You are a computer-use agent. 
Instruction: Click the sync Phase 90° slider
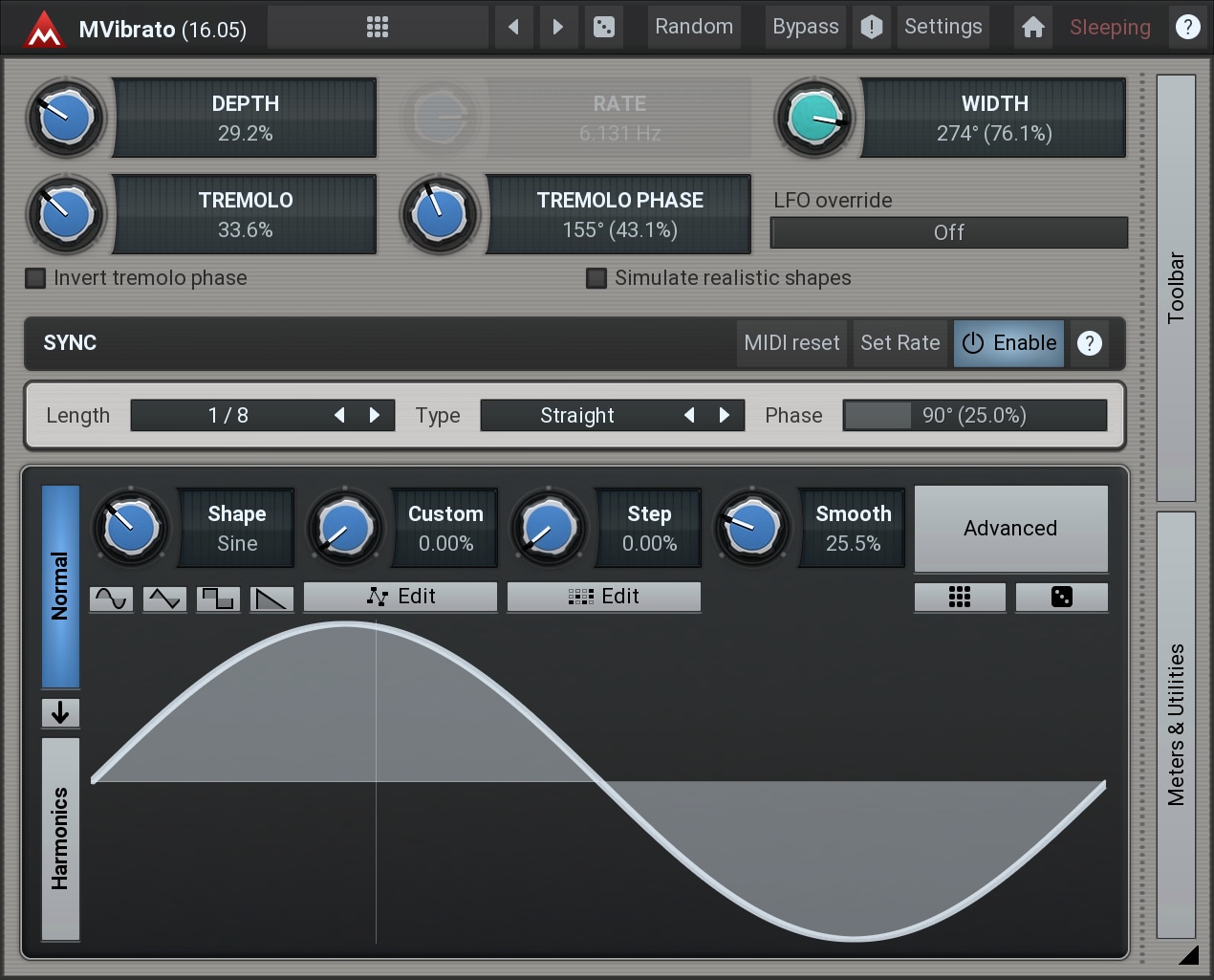975,415
